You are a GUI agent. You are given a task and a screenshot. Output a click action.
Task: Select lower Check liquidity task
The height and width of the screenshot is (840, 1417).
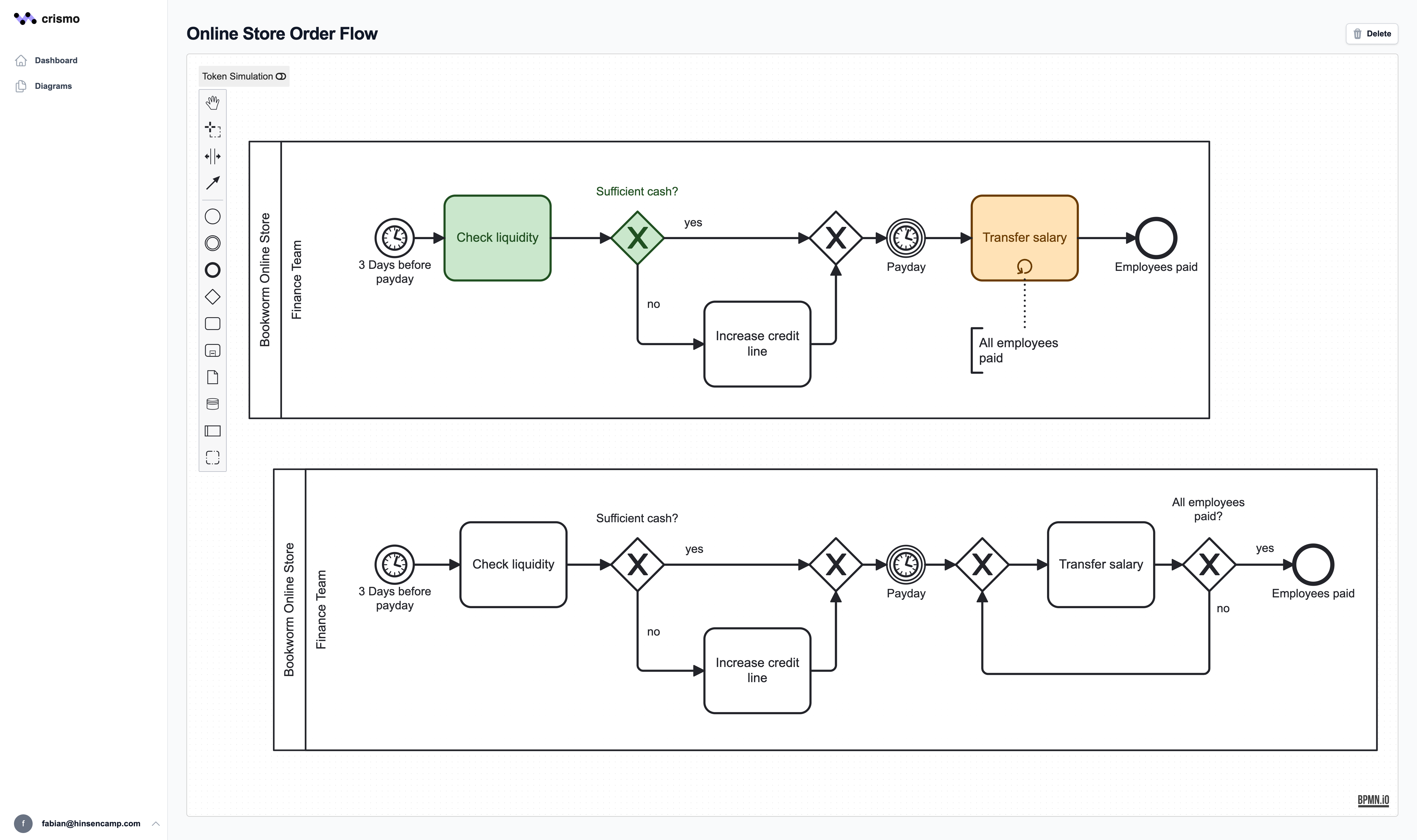pyautogui.click(x=514, y=564)
